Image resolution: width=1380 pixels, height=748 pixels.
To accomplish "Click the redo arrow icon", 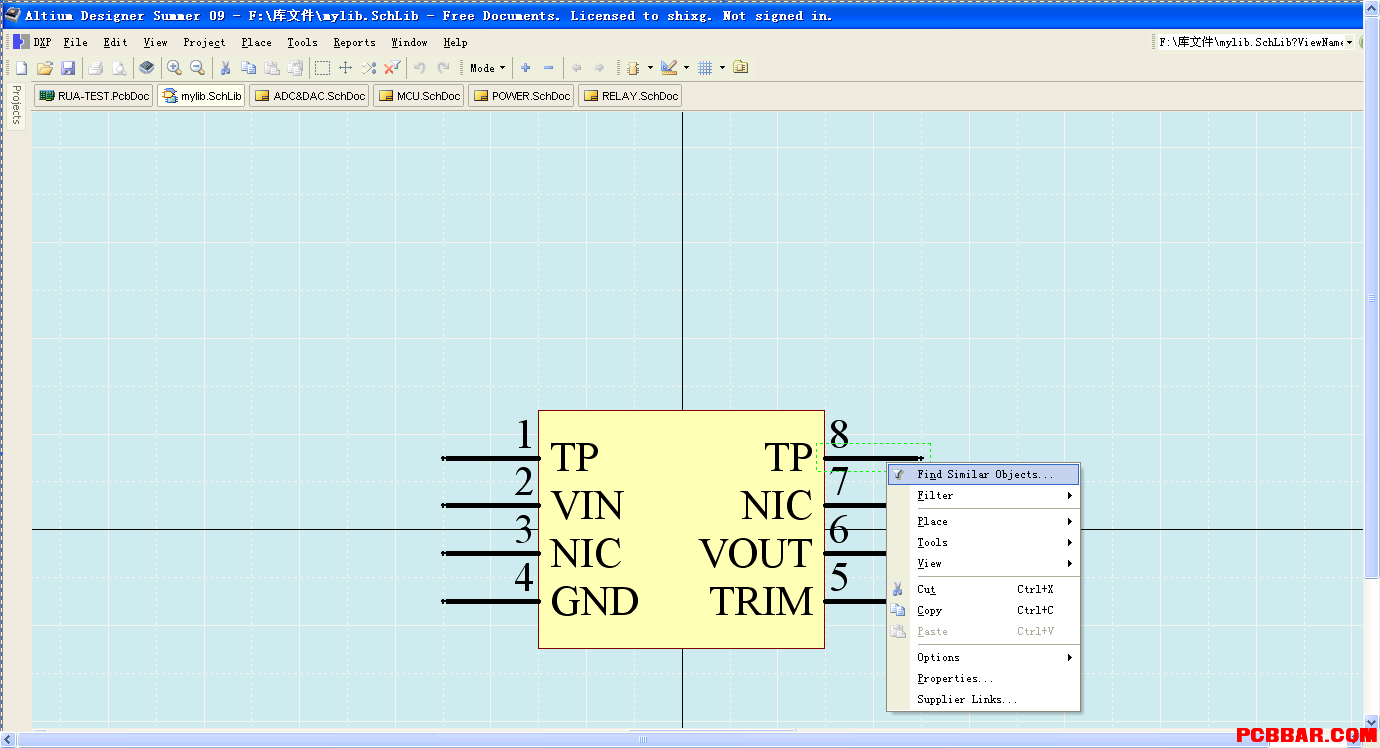I will pyautogui.click(x=444, y=68).
